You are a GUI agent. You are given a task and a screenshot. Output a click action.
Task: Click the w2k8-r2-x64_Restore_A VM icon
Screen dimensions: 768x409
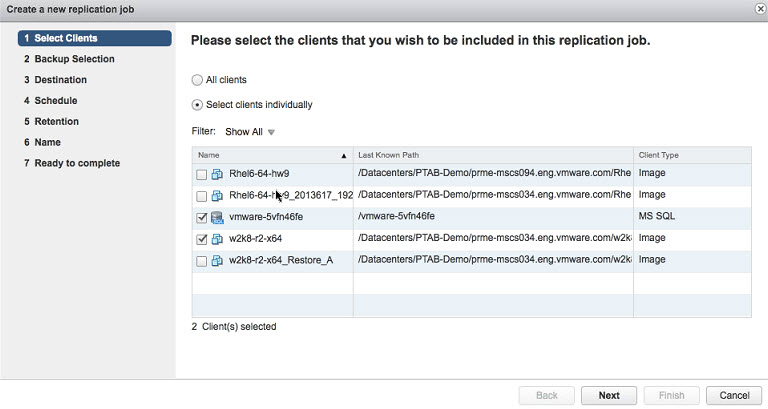[217, 261]
